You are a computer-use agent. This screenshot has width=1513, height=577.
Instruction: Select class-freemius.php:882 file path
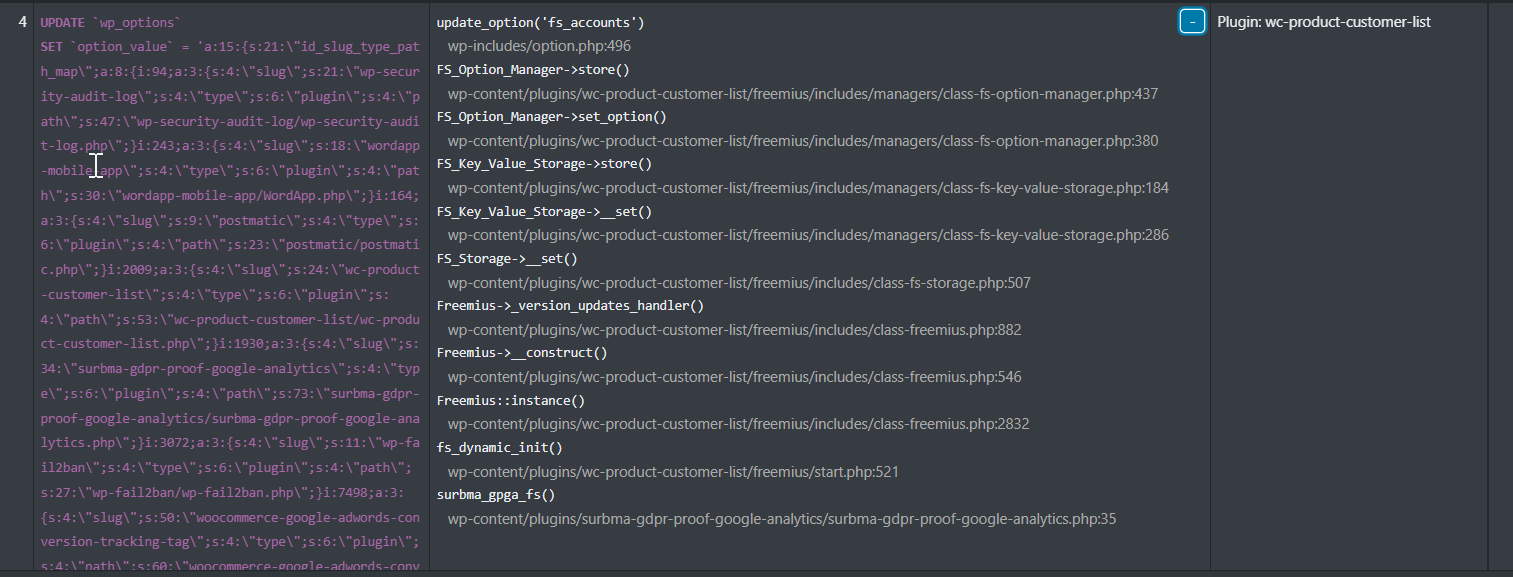click(735, 330)
